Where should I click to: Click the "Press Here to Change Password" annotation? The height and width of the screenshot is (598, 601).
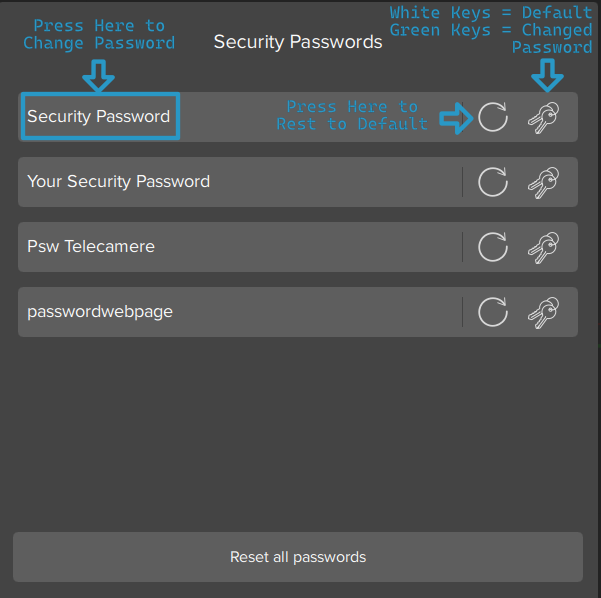point(99,34)
